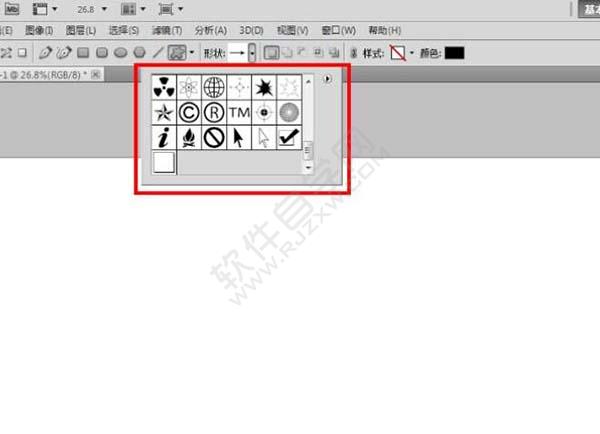The image size is (600, 434).
Task: Select the radioactive symbol shape
Action: pos(164,87)
